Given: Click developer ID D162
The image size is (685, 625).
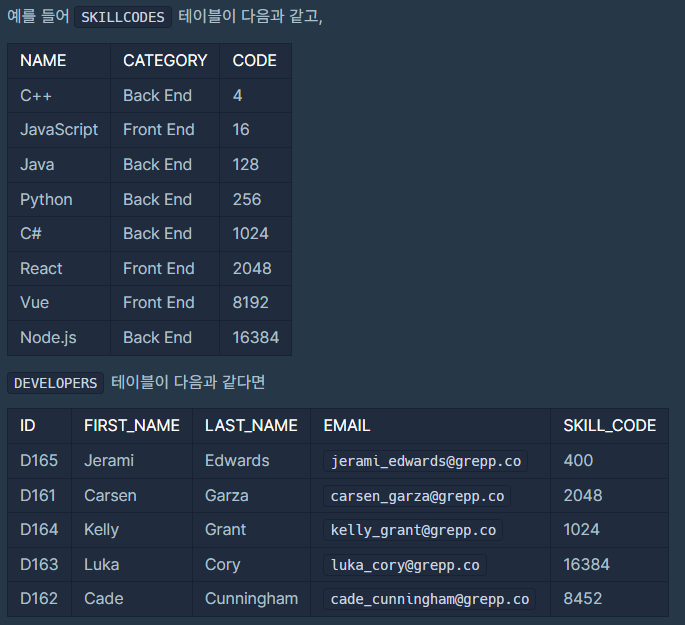Looking at the screenshot, I should (x=39, y=598).
